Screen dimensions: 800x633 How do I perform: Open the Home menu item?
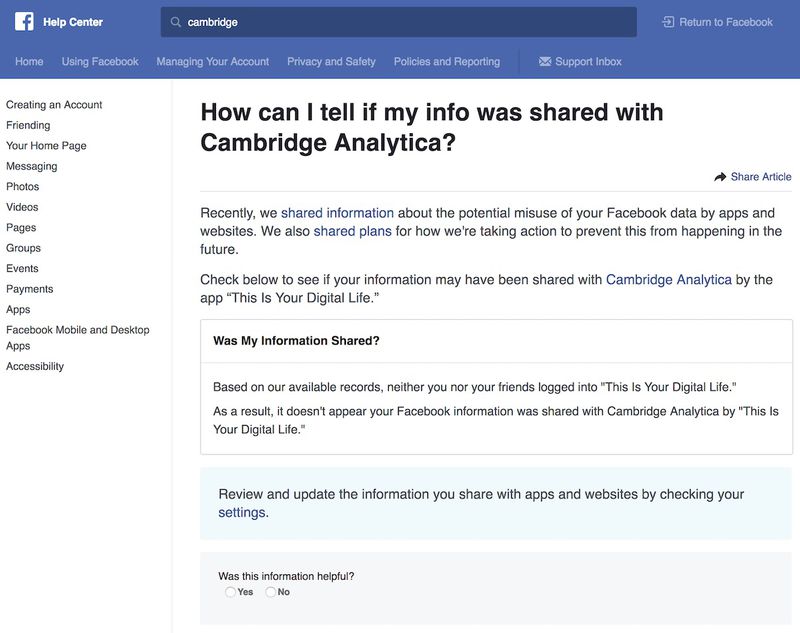29,61
